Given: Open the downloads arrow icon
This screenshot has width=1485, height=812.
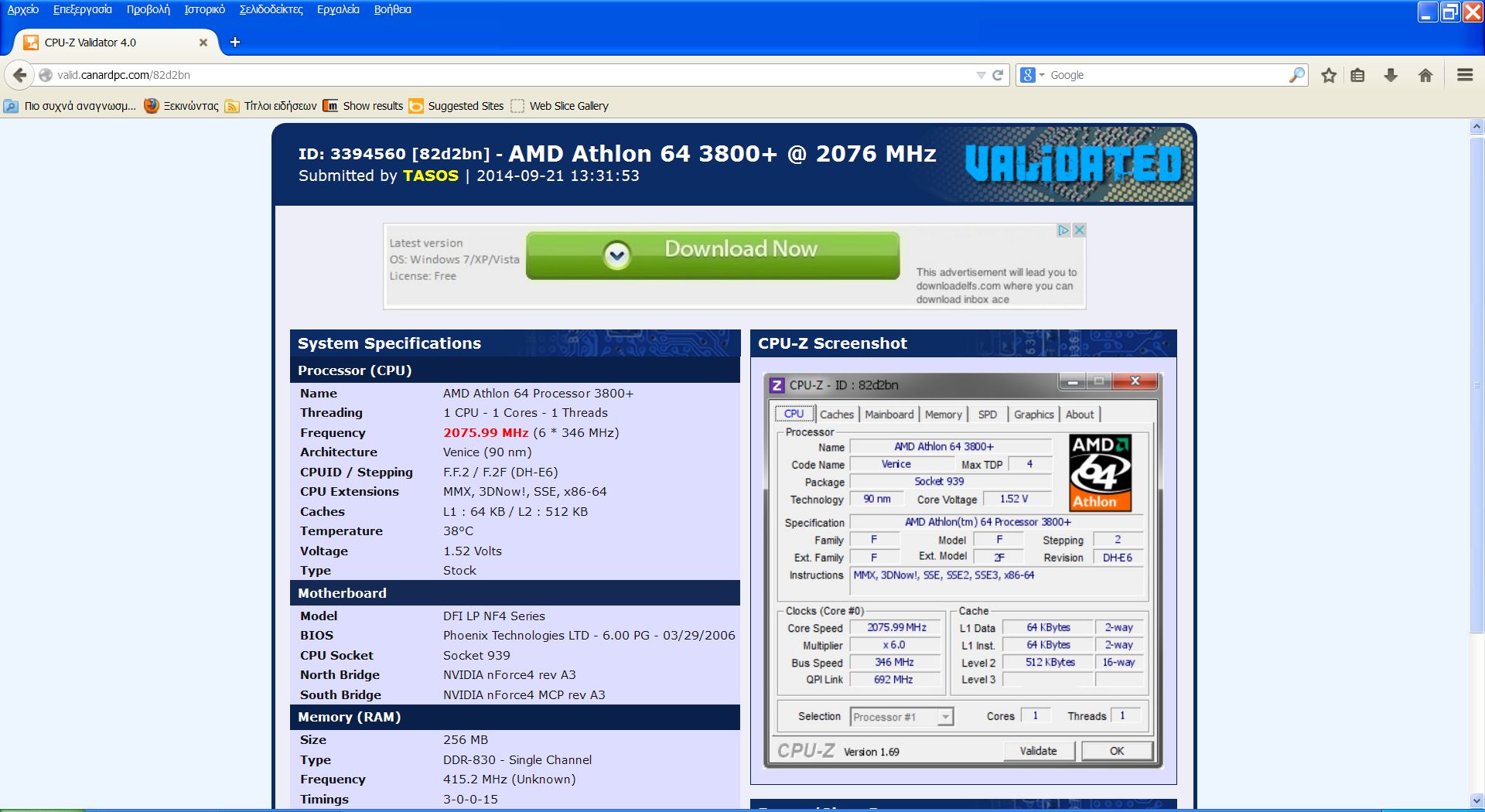Looking at the screenshot, I should [x=1391, y=75].
